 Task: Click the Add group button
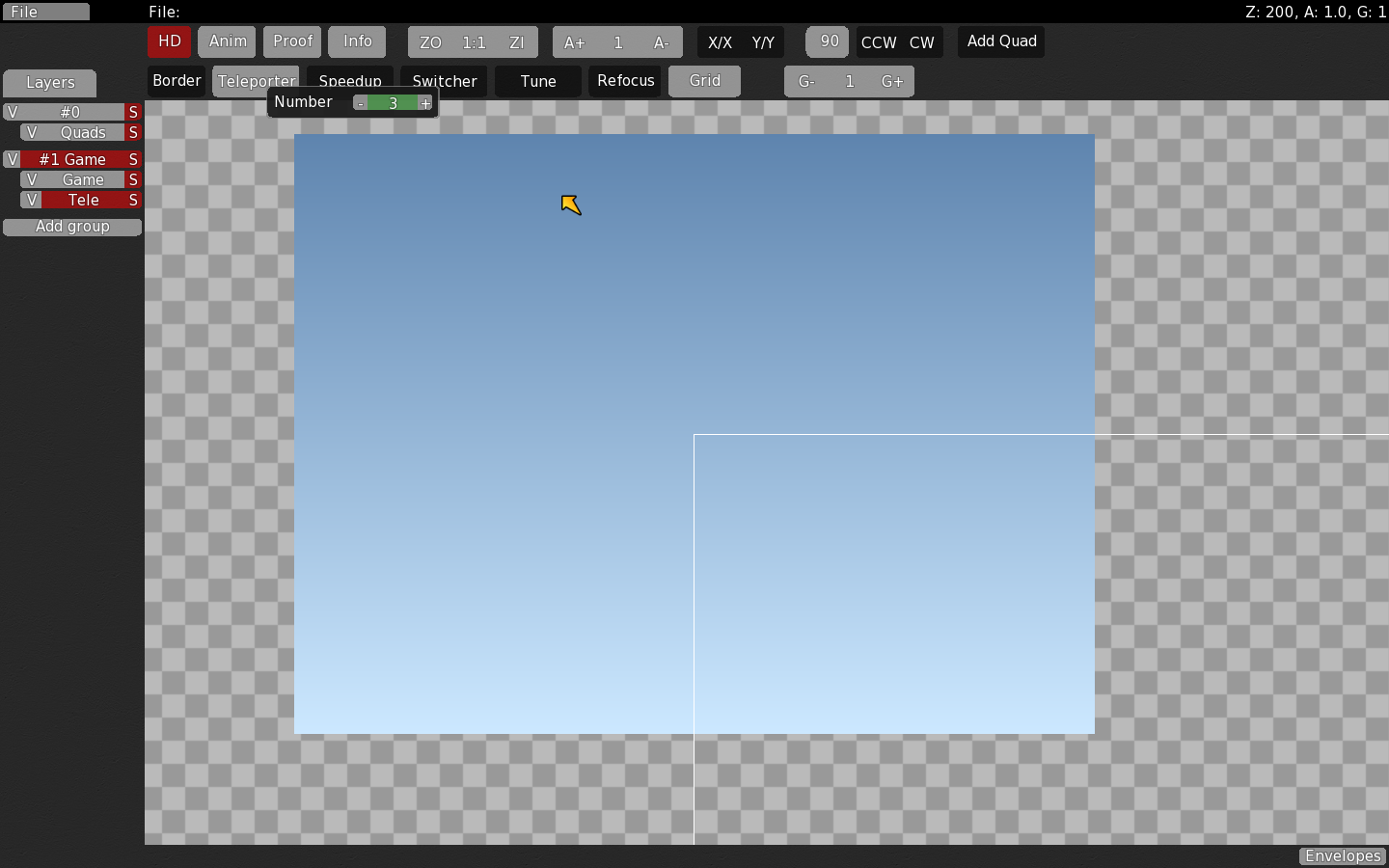pyautogui.click(x=71, y=227)
